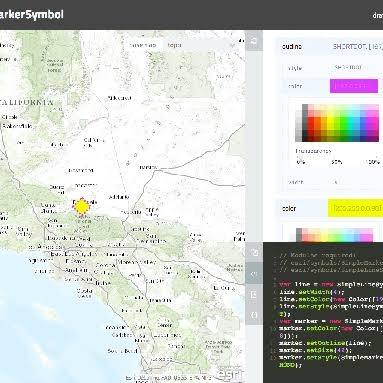
Task: Click the yellow dotted marker on map
Action: click(x=81, y=207)
